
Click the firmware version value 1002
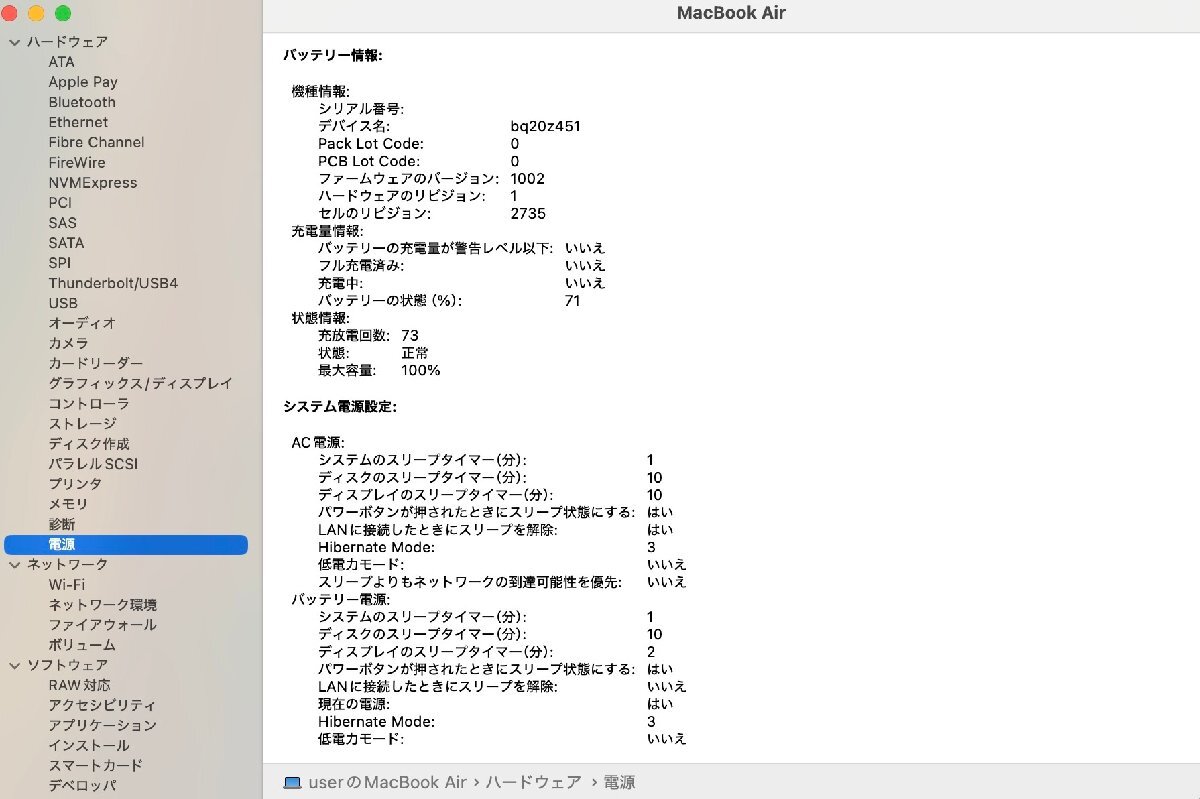point(527,179)
